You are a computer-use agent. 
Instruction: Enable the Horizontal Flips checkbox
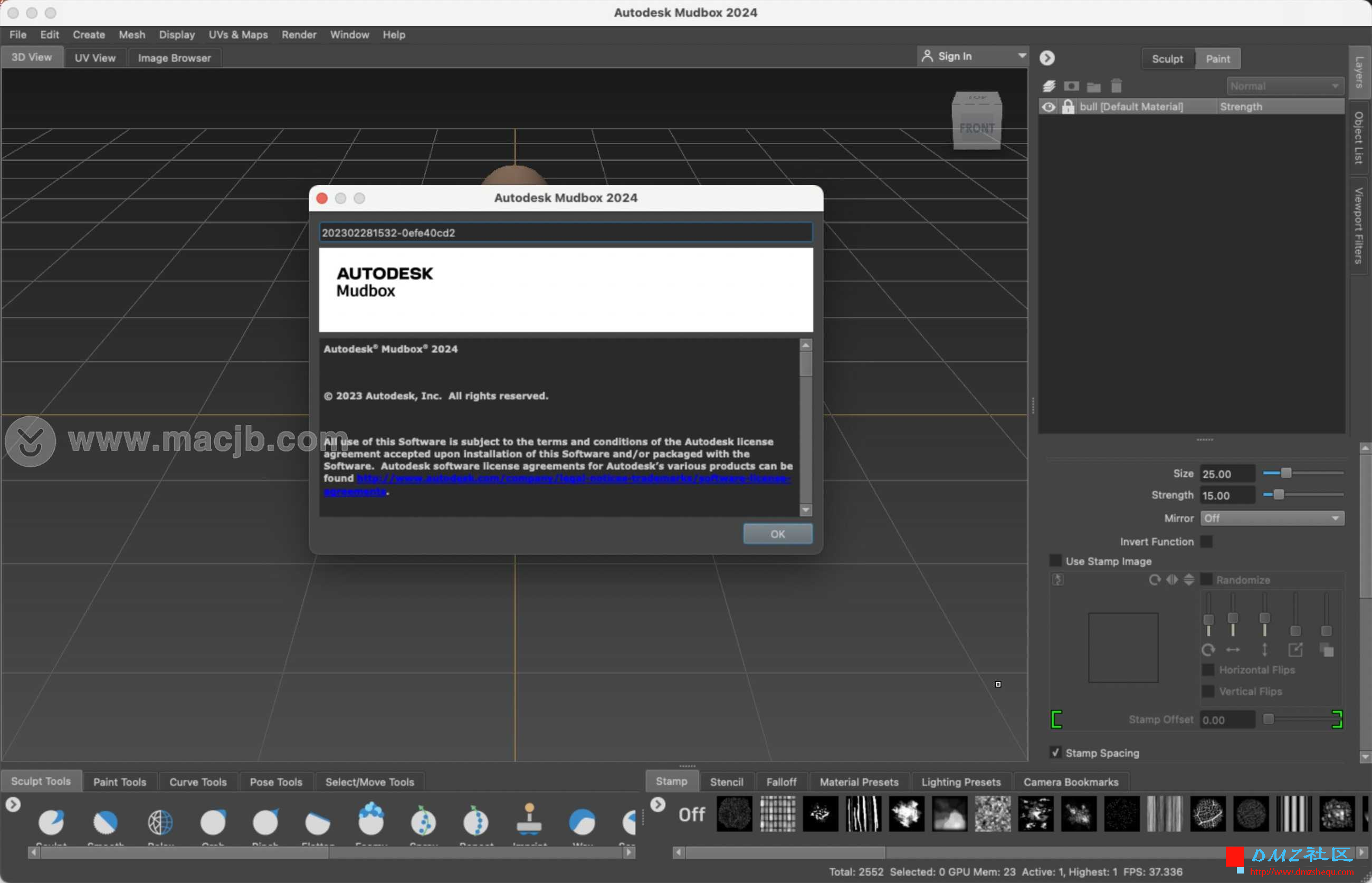(x=1207, y=670)
